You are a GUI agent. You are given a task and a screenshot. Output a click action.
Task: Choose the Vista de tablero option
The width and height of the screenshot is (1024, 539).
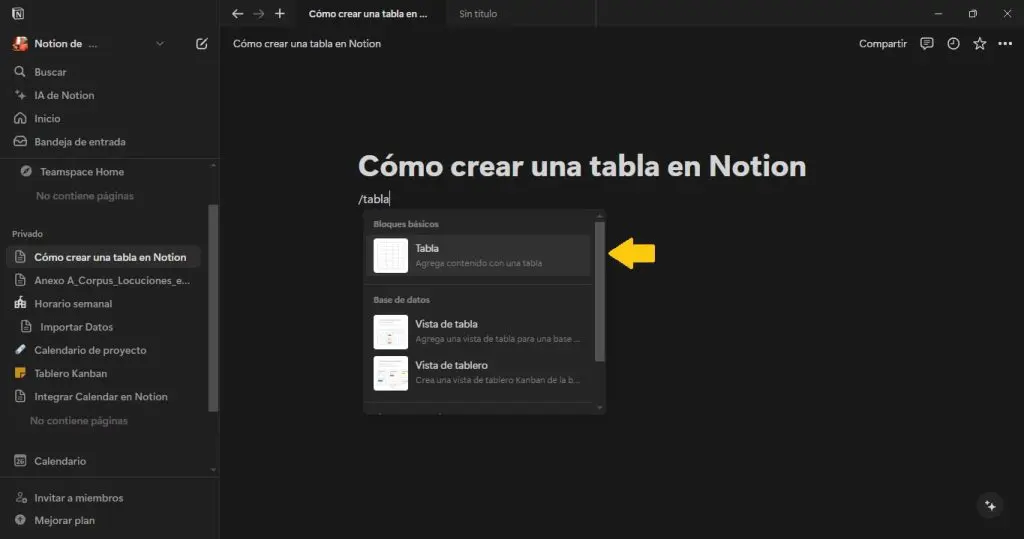478,372
